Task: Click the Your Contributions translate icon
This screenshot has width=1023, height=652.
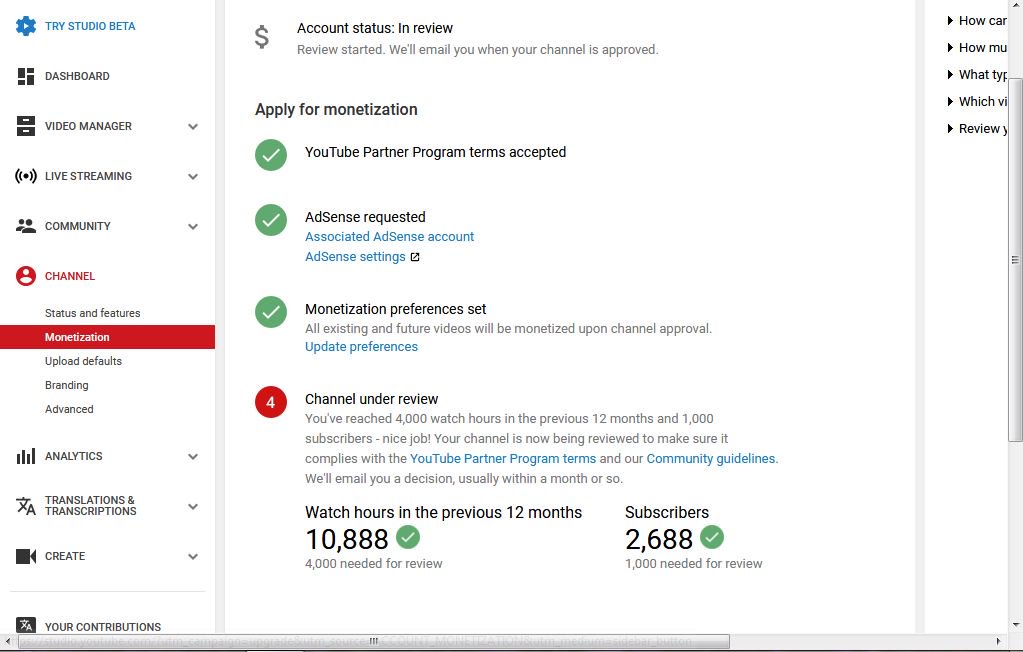Action: point(25,625)
